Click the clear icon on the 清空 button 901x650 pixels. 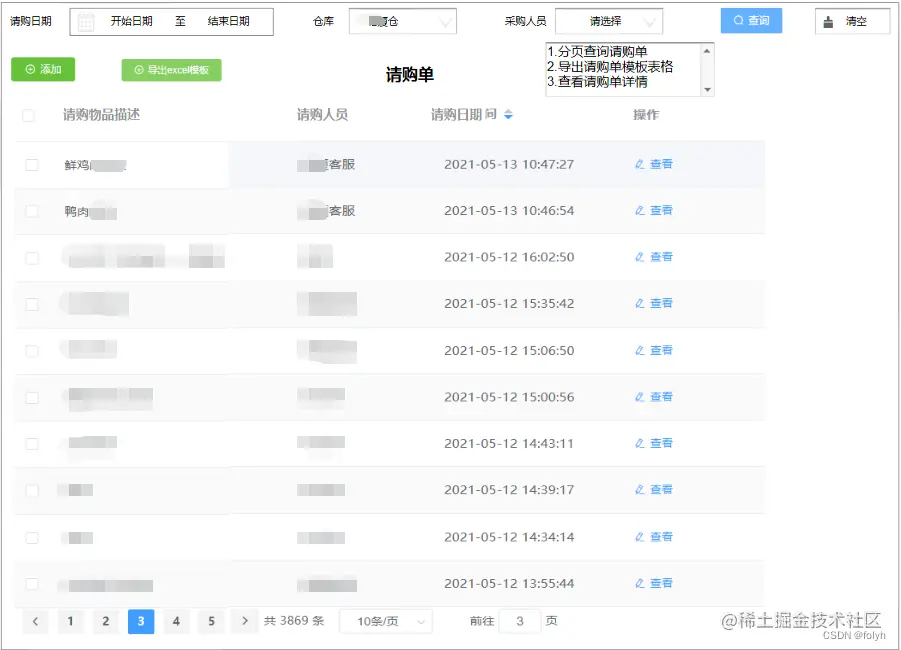tap(828, 20)
